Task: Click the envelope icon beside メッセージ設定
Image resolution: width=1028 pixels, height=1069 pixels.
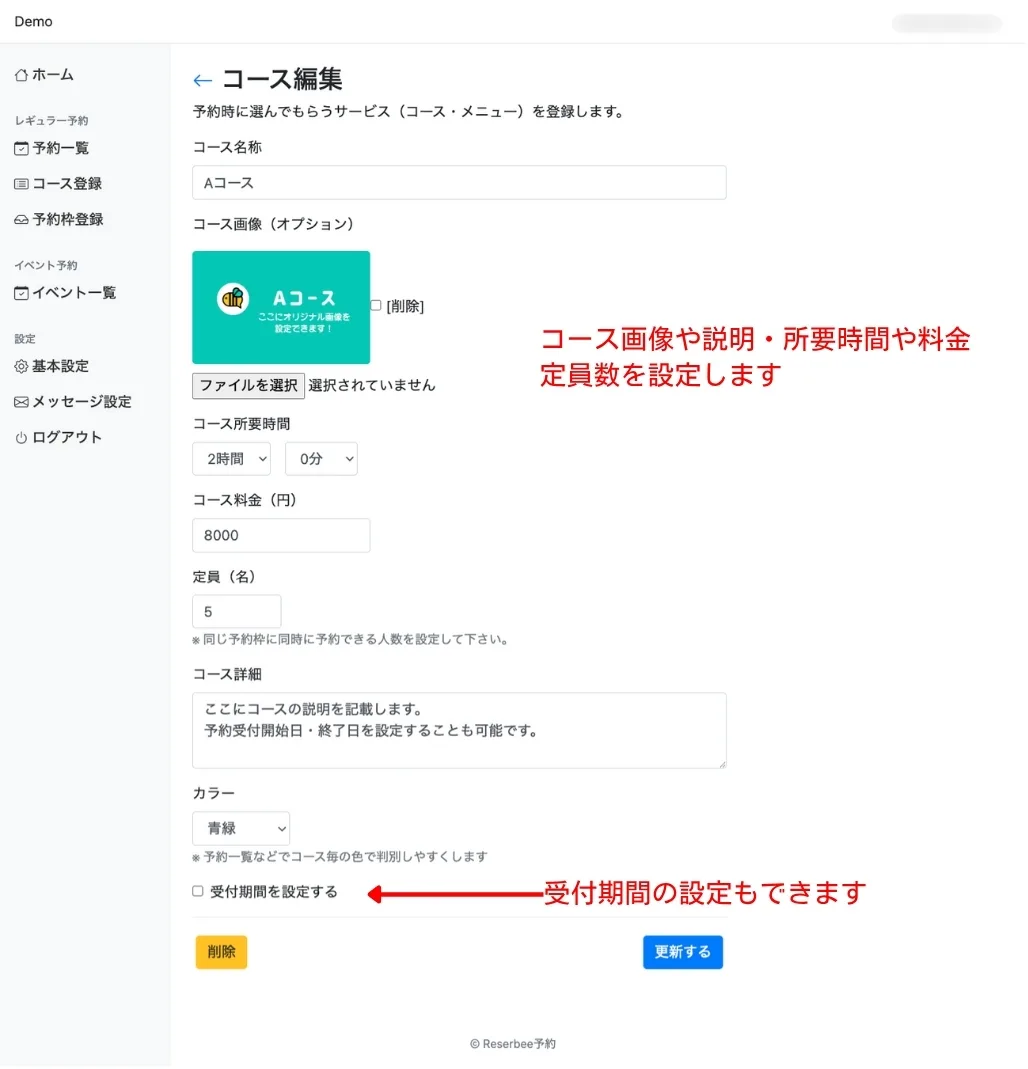Action: [21, 402]
